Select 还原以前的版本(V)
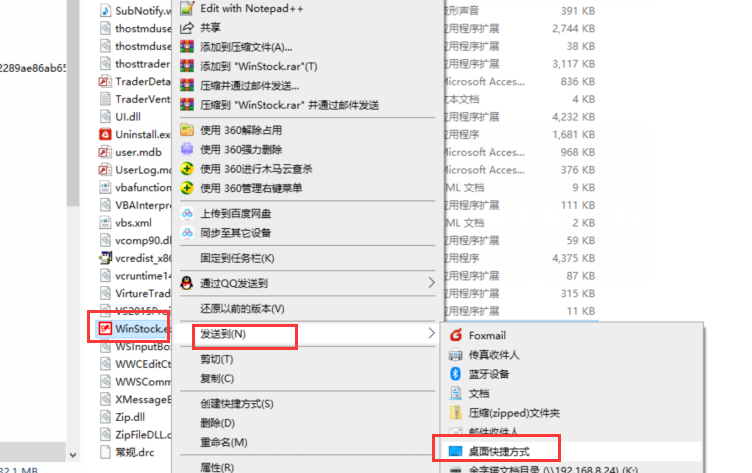 click(x=242, y=308)
